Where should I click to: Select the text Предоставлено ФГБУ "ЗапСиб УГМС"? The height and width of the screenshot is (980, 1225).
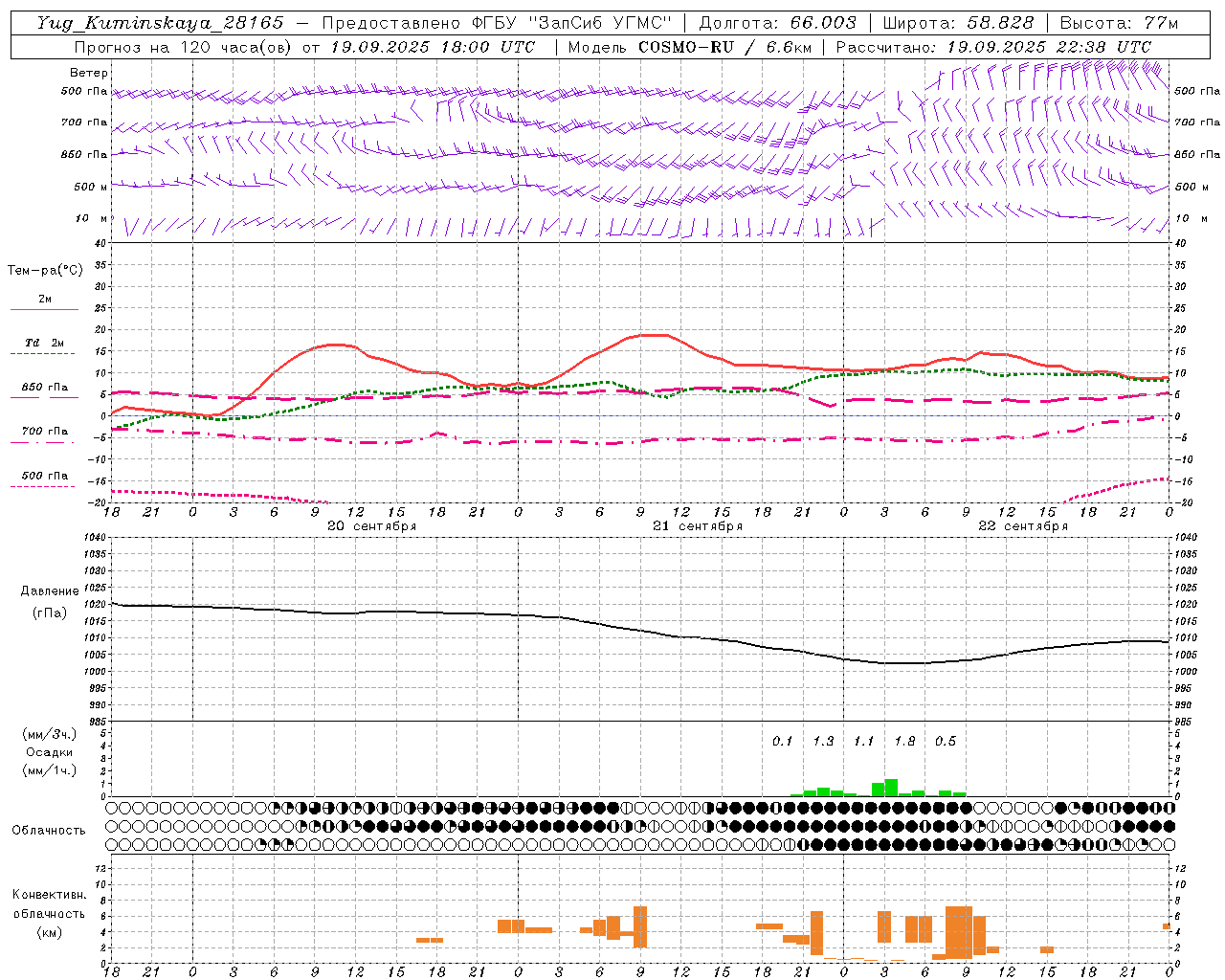pyautogui.click(x=497, y=23)
